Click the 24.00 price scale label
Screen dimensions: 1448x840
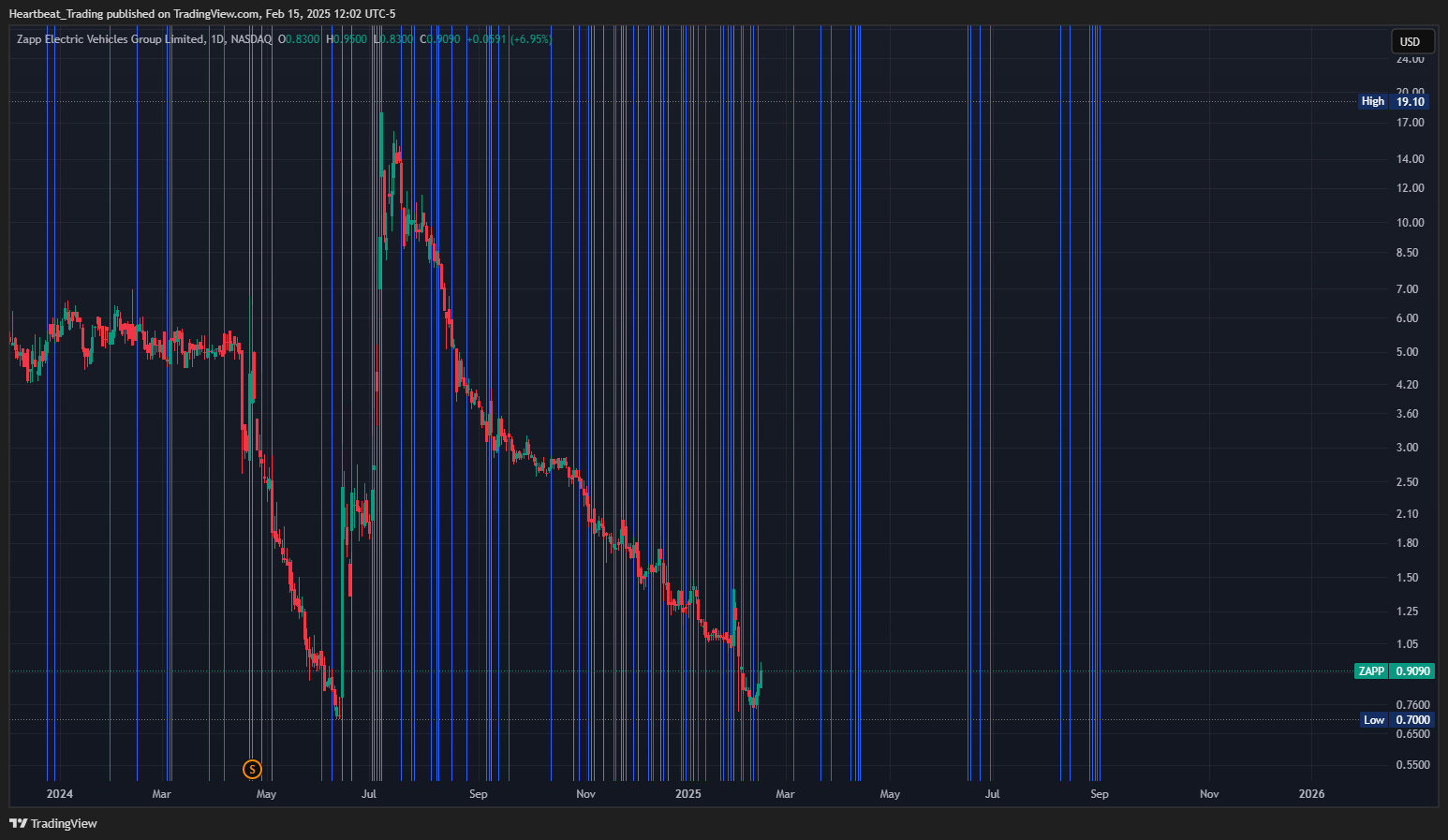point(1410,59)
